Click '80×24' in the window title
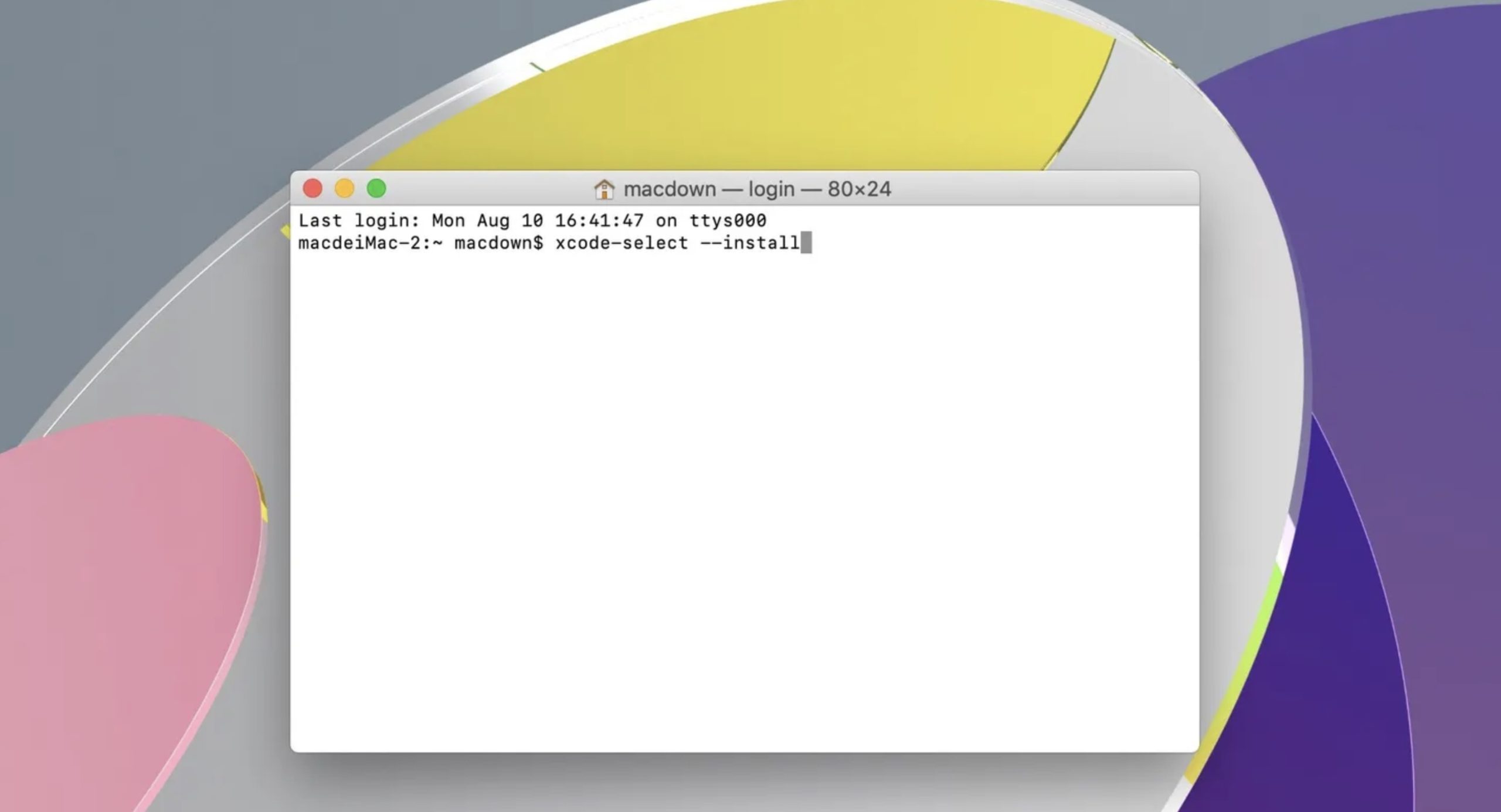The height and width of the screenshot is (812, 1501). (x=859, y=189)
